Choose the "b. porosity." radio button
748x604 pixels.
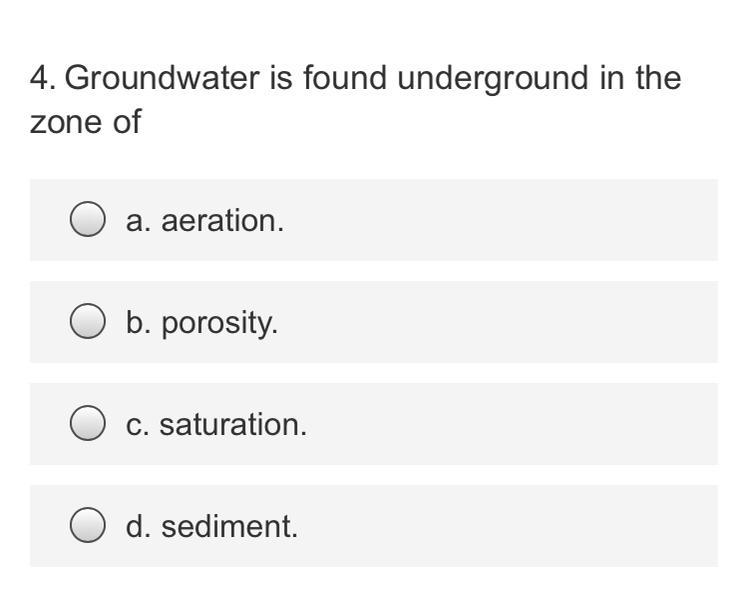(87, 322)
